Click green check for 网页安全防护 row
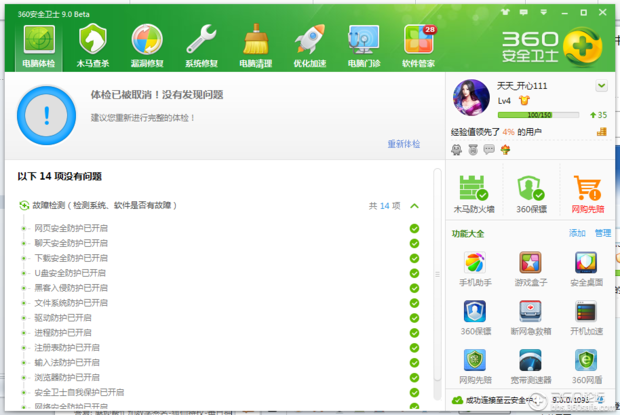This screenshot has width=620, height=415. point(414,228)
